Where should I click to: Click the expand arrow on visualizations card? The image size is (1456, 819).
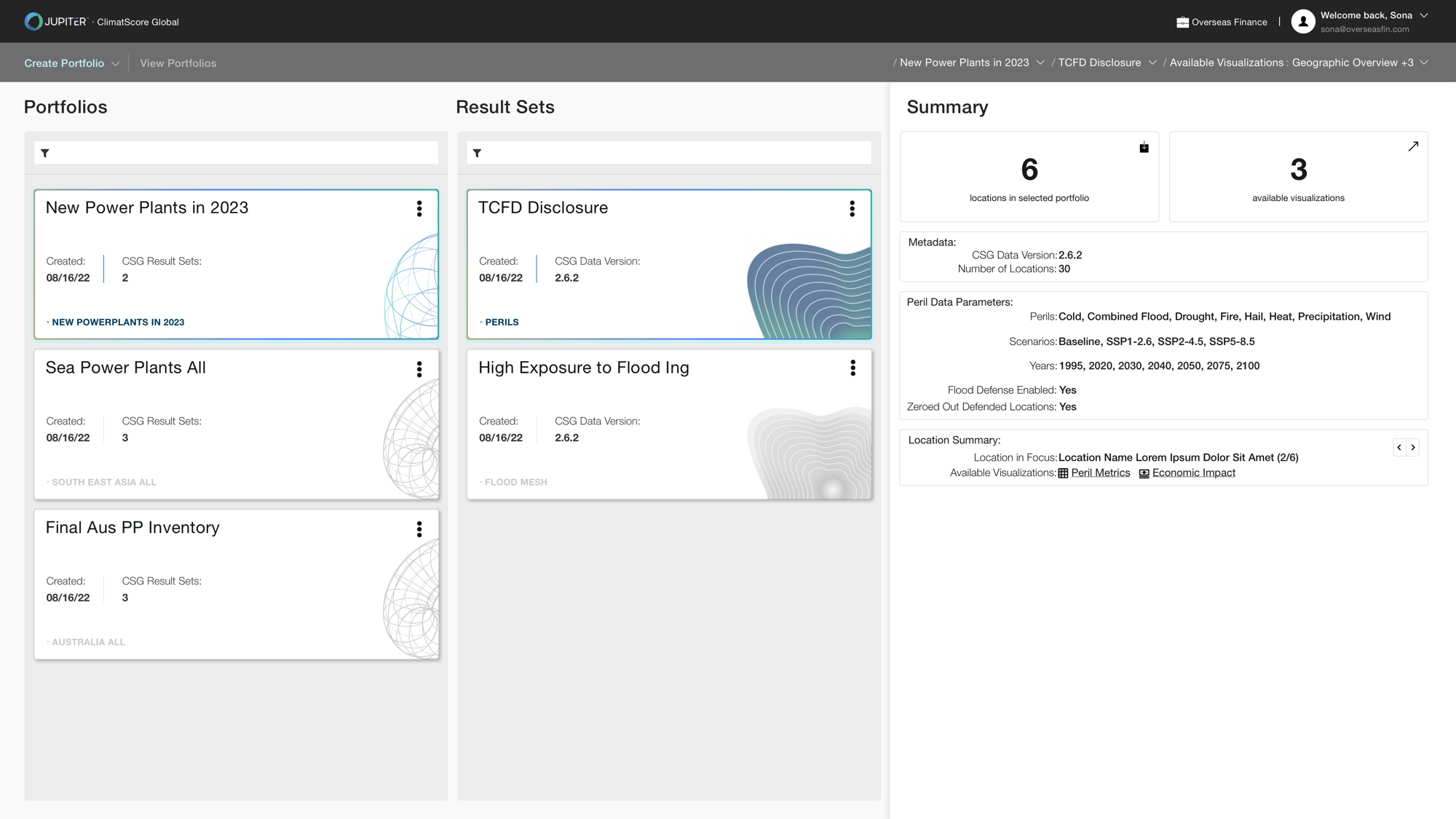click(x=1413, y=146)
